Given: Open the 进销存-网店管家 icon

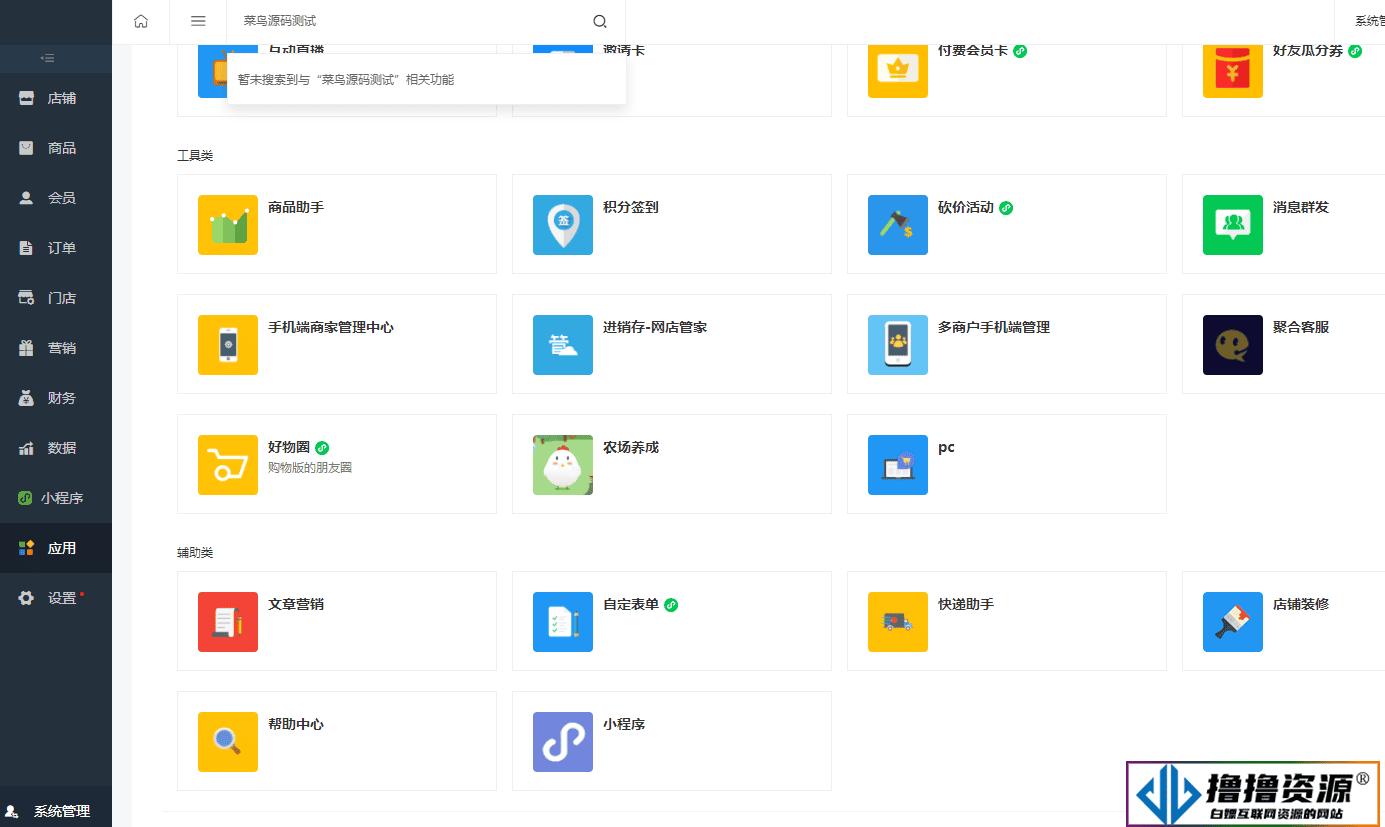Looking at the screenshot, I should click(563, 345).
